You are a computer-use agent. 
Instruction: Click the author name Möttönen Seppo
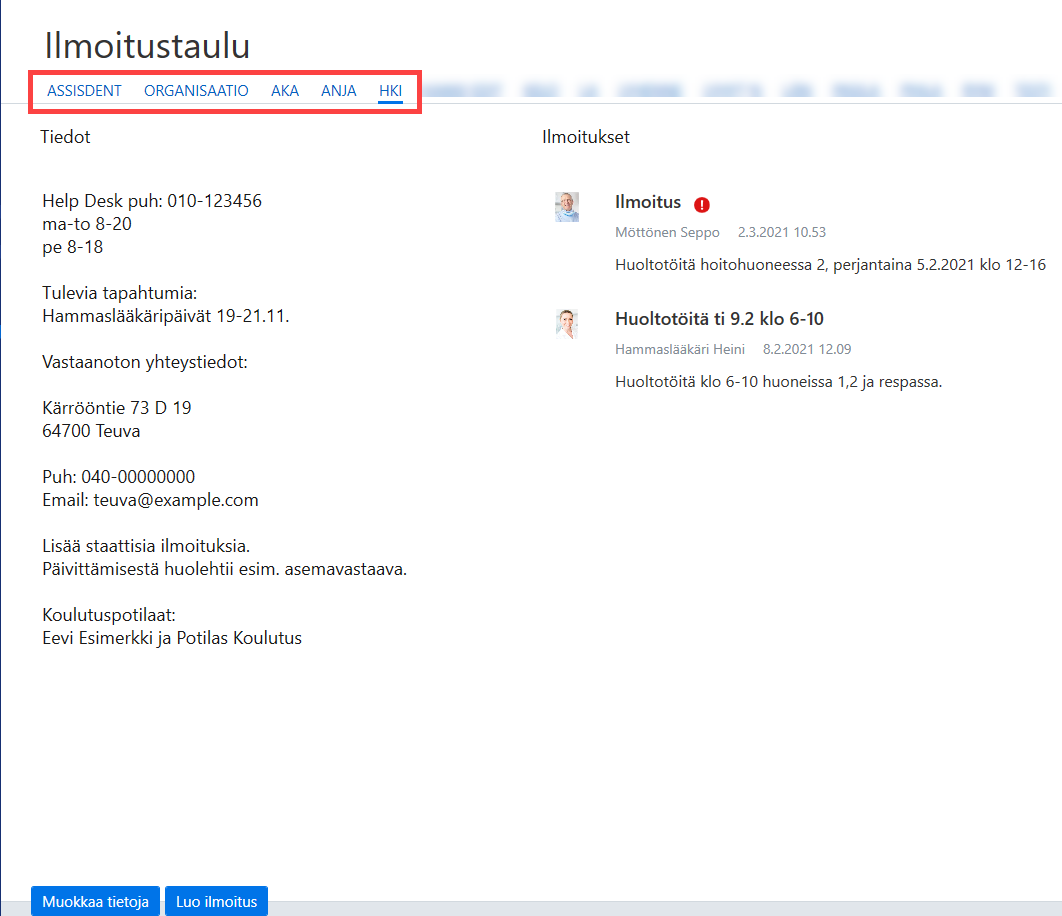point(667,232)
